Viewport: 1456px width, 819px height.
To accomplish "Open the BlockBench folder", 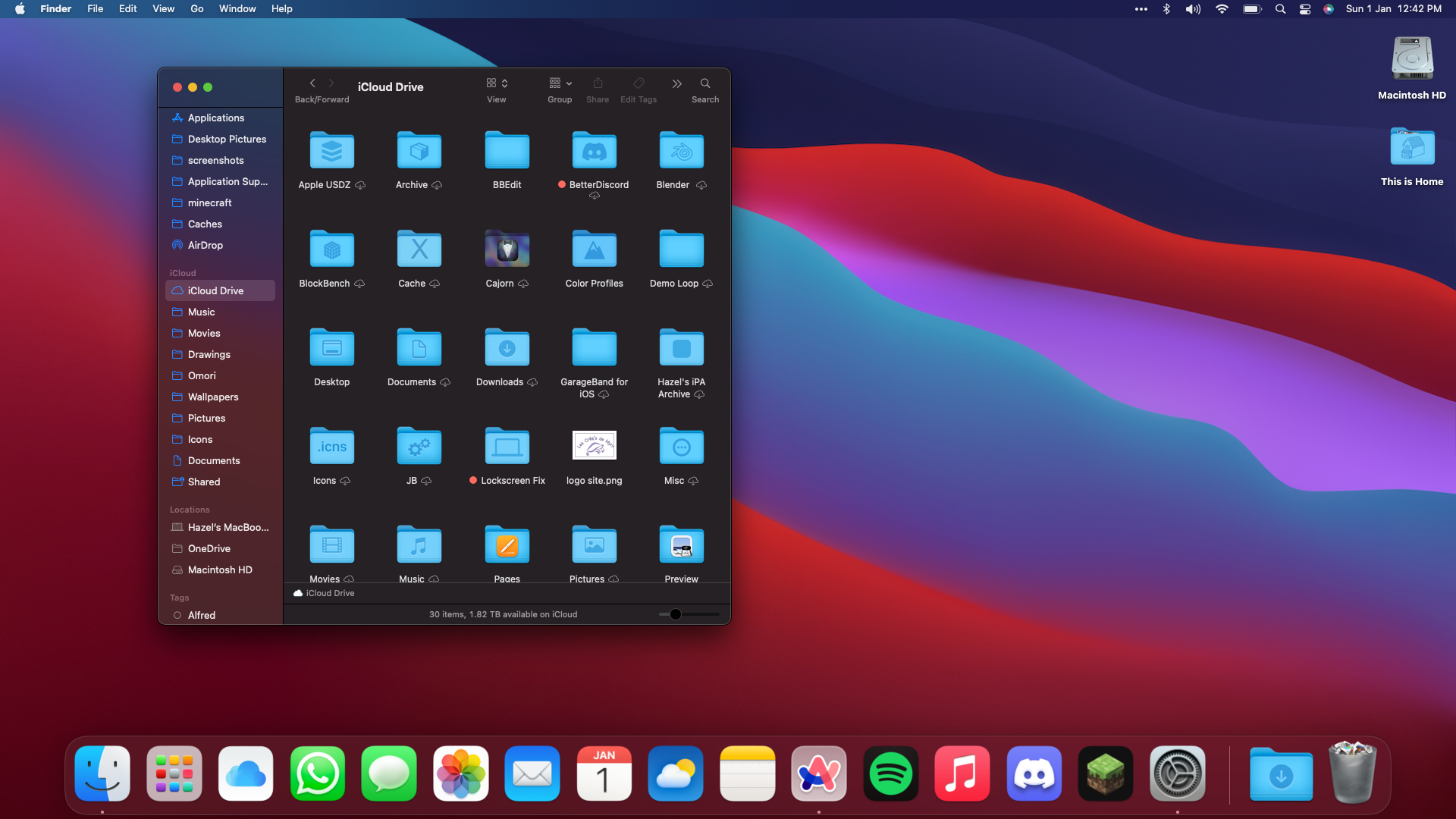I will point(331,249).
